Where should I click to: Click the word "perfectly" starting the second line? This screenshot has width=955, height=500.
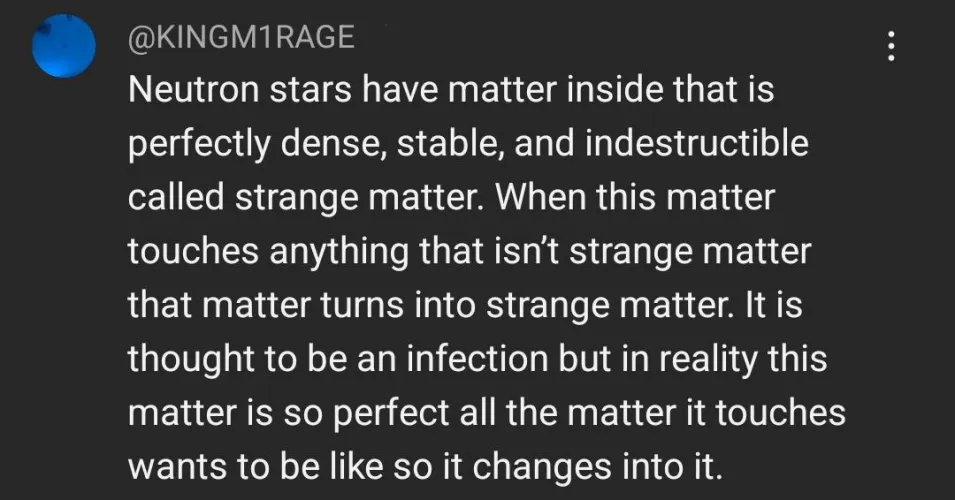tap(199, 145)
